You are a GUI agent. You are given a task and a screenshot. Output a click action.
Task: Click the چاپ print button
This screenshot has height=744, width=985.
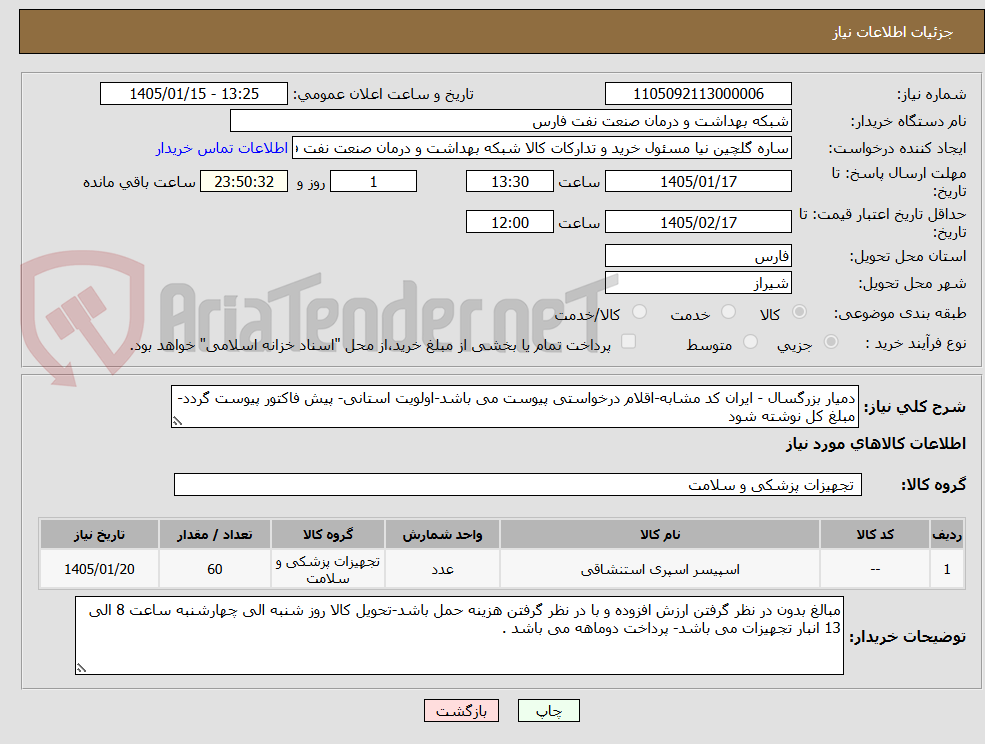[x=548, y=711]
